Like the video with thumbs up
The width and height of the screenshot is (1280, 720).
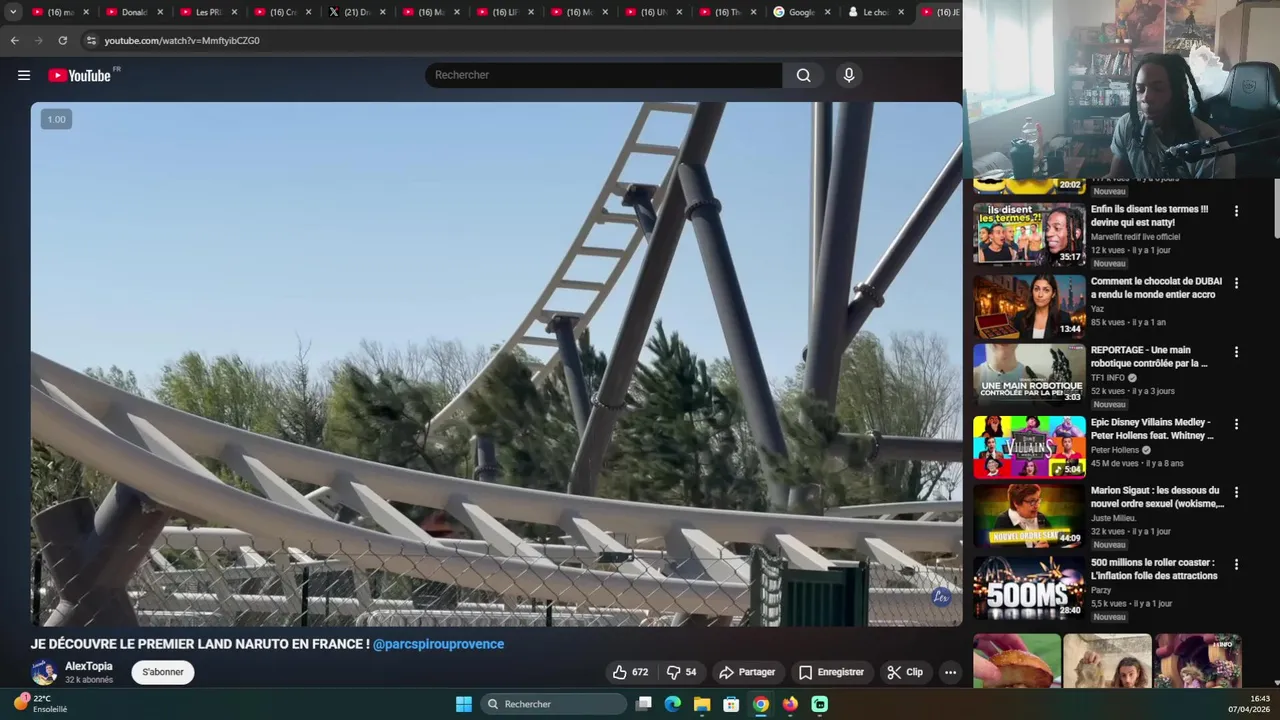(631, 672)
